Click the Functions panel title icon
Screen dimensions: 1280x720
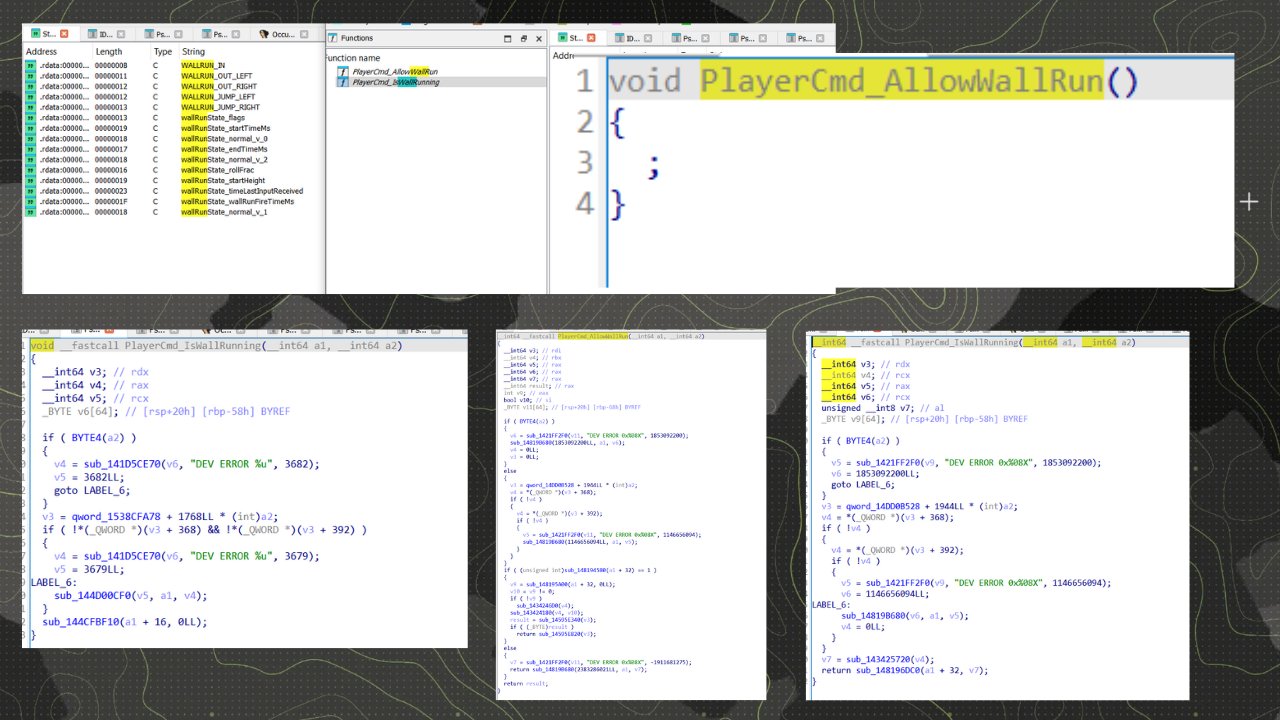[x=334, y=38]
